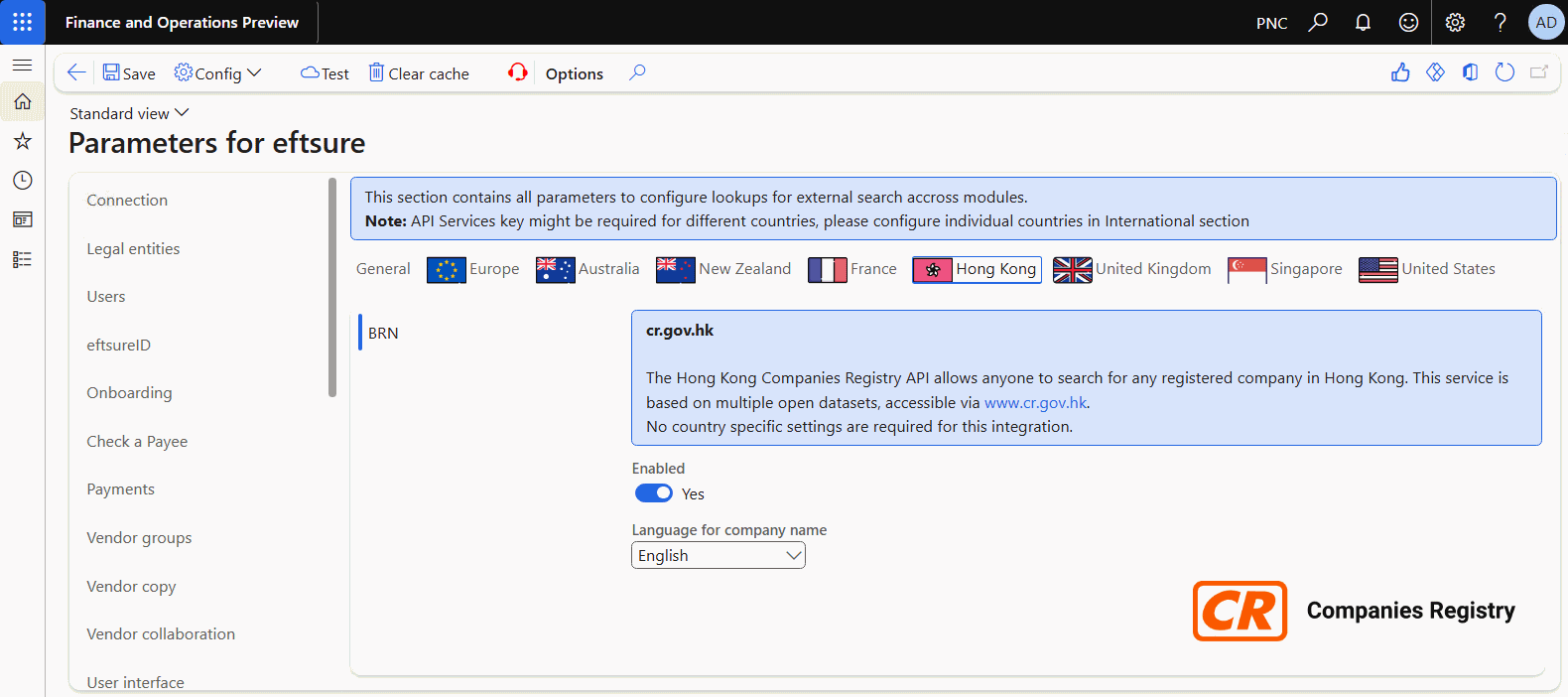The width and height of the screenshot is (1568, 697).
Task: Open Workspaces icon in sidebar
Action: pyautogui.click(x=22, y=219)
